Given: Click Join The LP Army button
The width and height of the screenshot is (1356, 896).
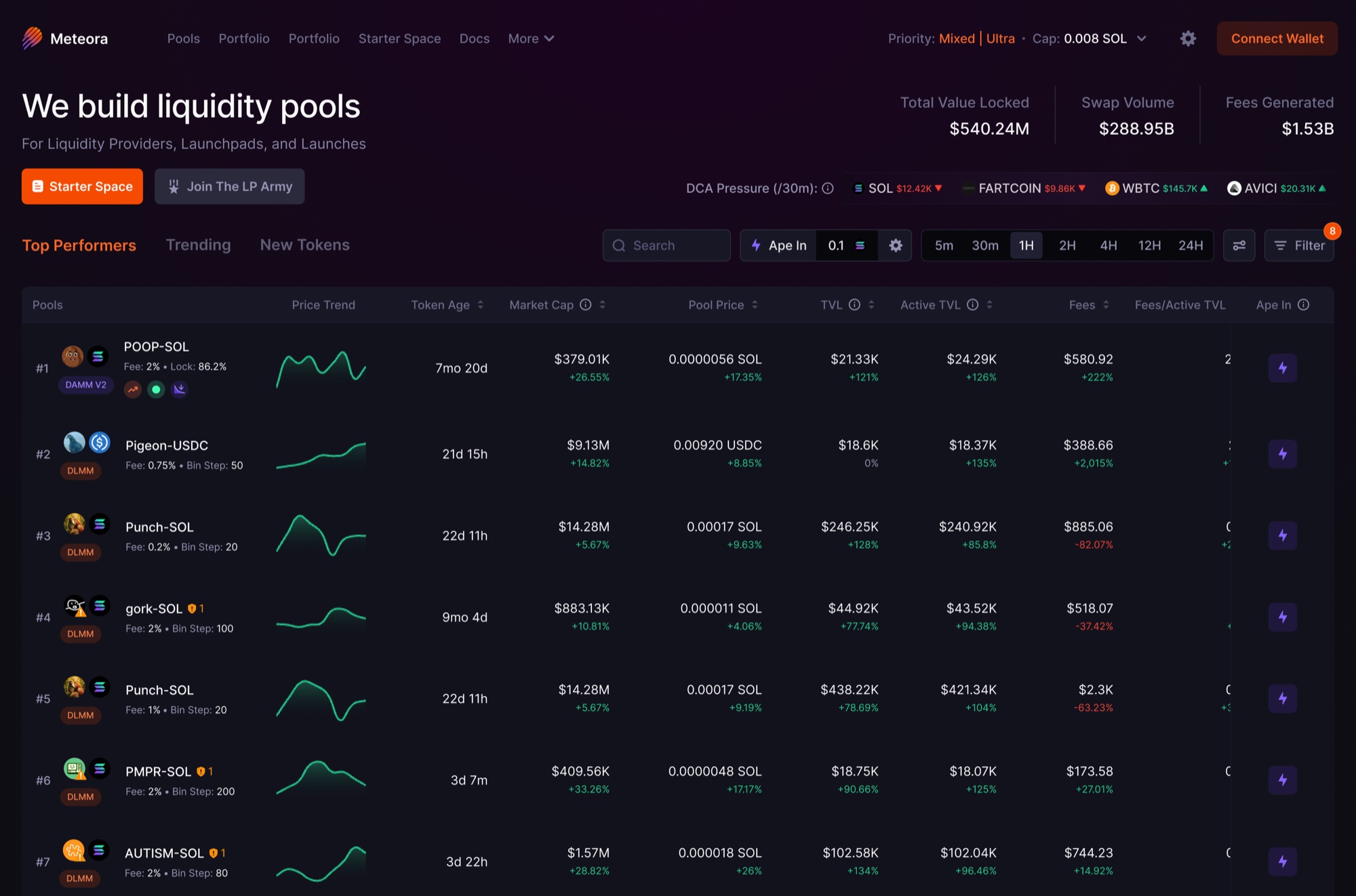Looking at the screenshot, I should click(229, 186).
